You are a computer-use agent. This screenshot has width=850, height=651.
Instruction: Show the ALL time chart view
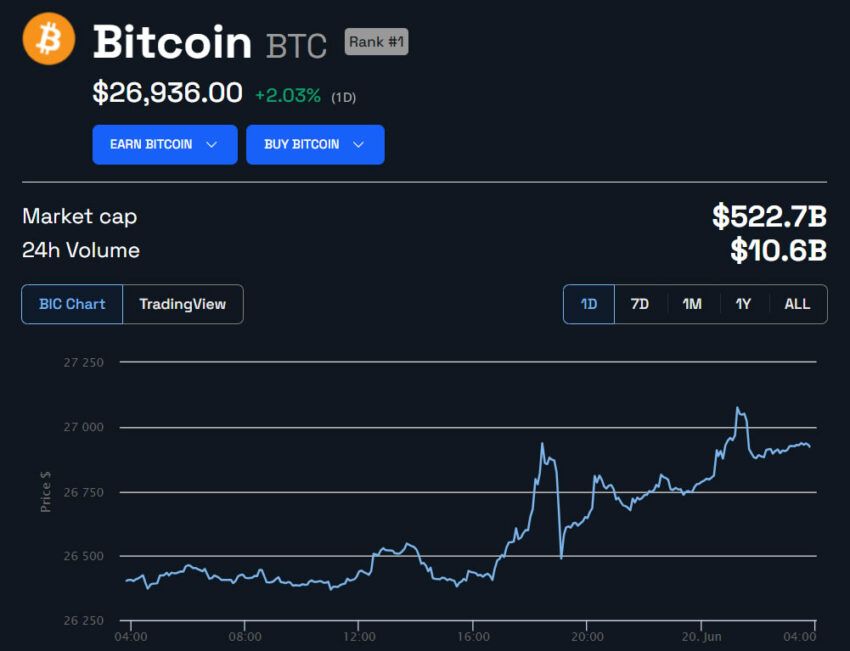click(796, 304)
